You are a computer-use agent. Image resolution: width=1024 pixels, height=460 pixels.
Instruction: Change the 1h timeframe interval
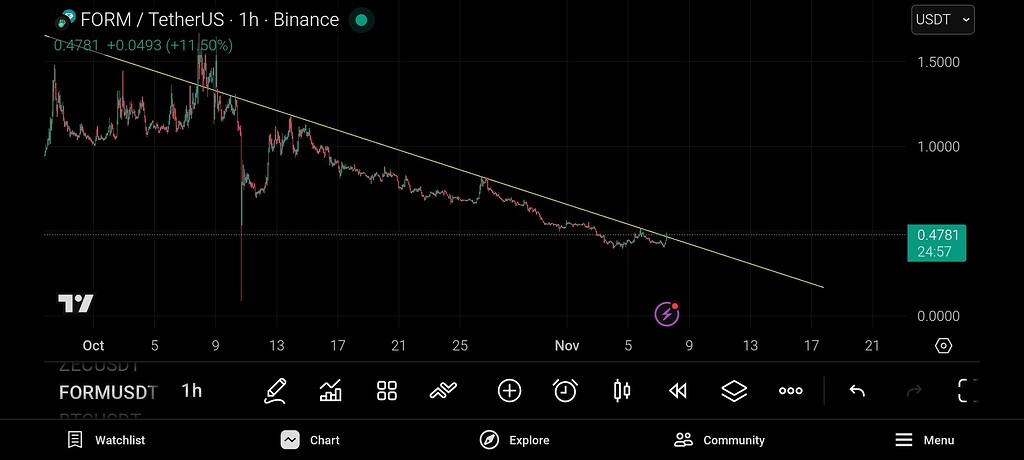(x=191, y=391)
